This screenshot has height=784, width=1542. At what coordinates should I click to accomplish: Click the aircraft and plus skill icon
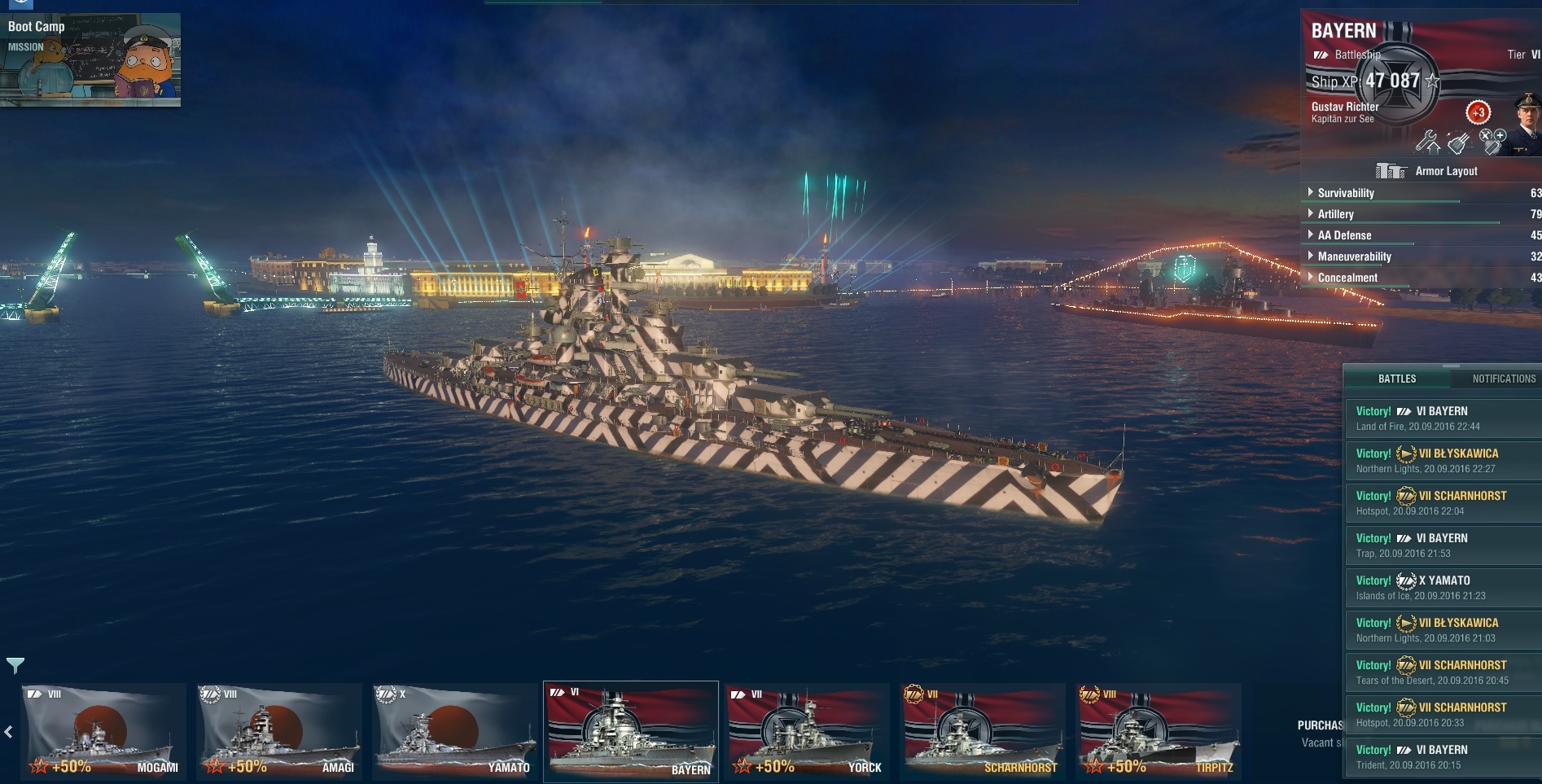(x=1492, y=141)
